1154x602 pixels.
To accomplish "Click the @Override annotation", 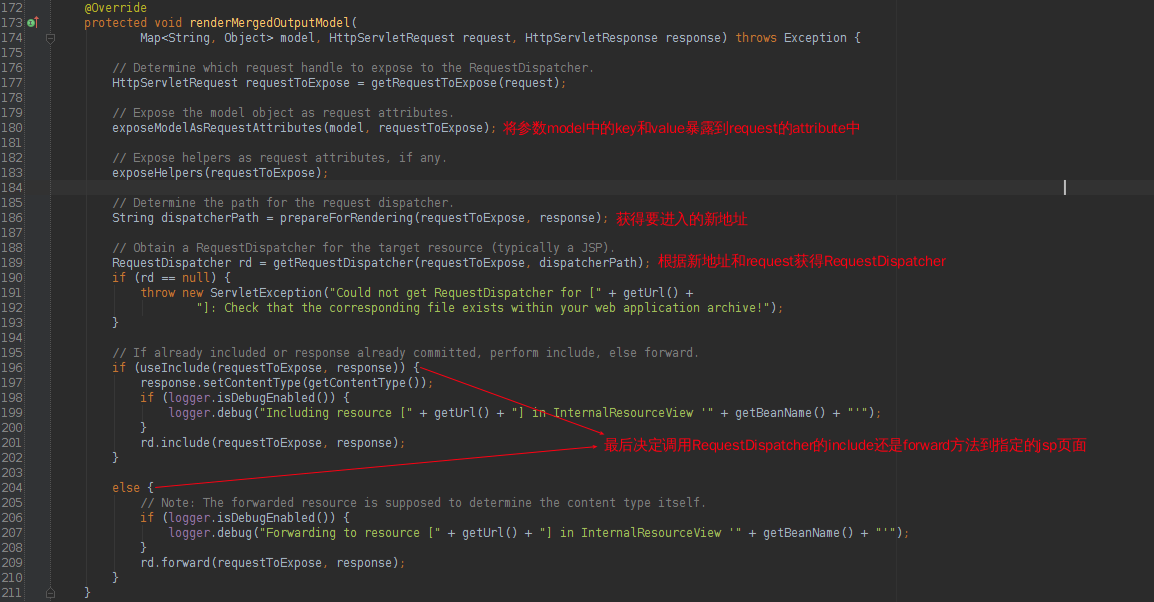I will (116, 8).
